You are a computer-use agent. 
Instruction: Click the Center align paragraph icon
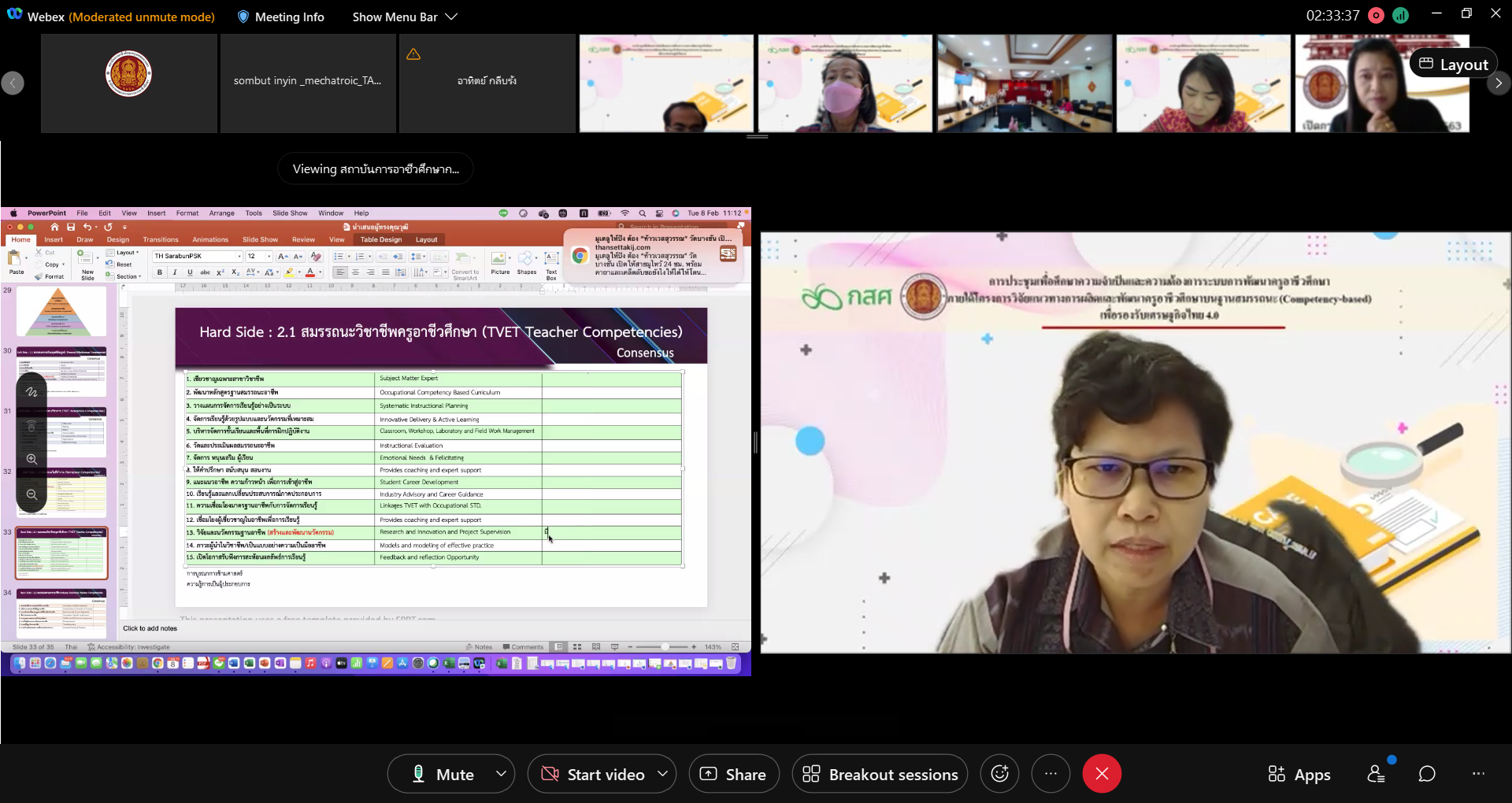point(355,272)
